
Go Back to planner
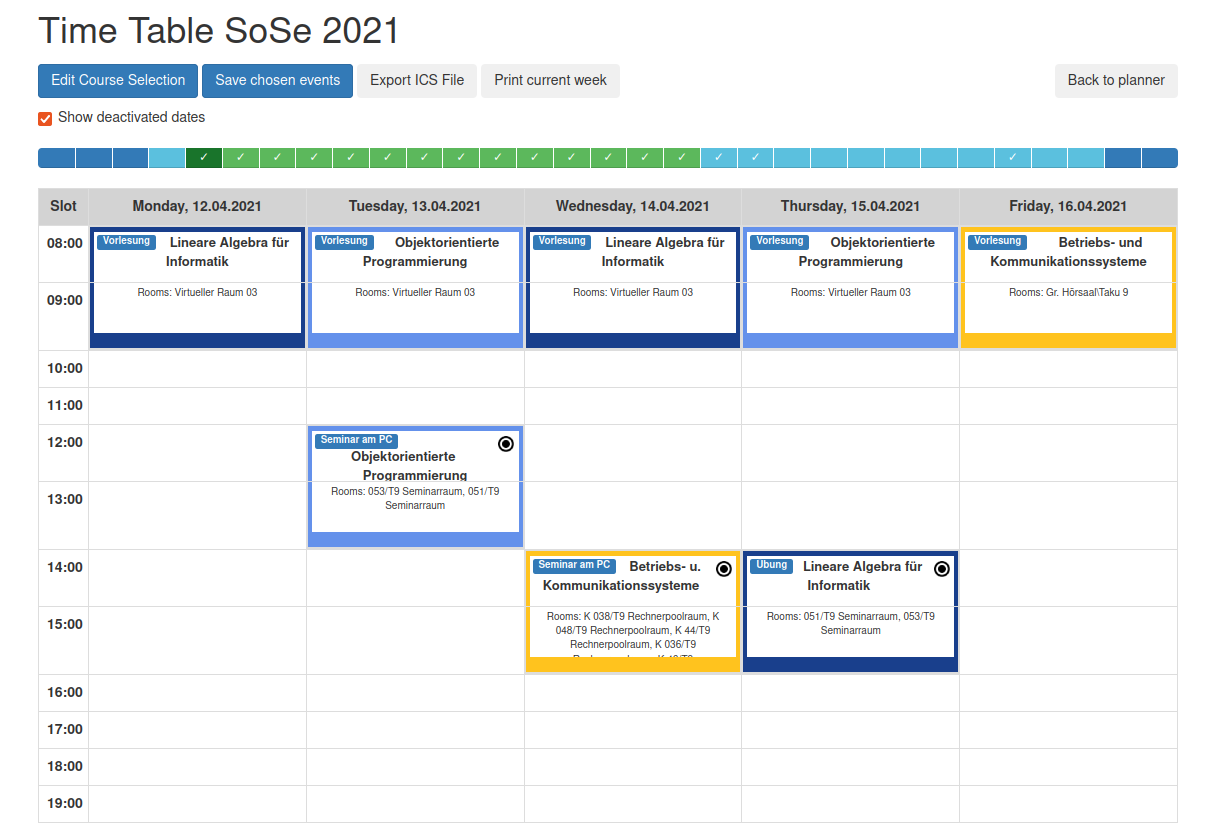[1116, 81]
